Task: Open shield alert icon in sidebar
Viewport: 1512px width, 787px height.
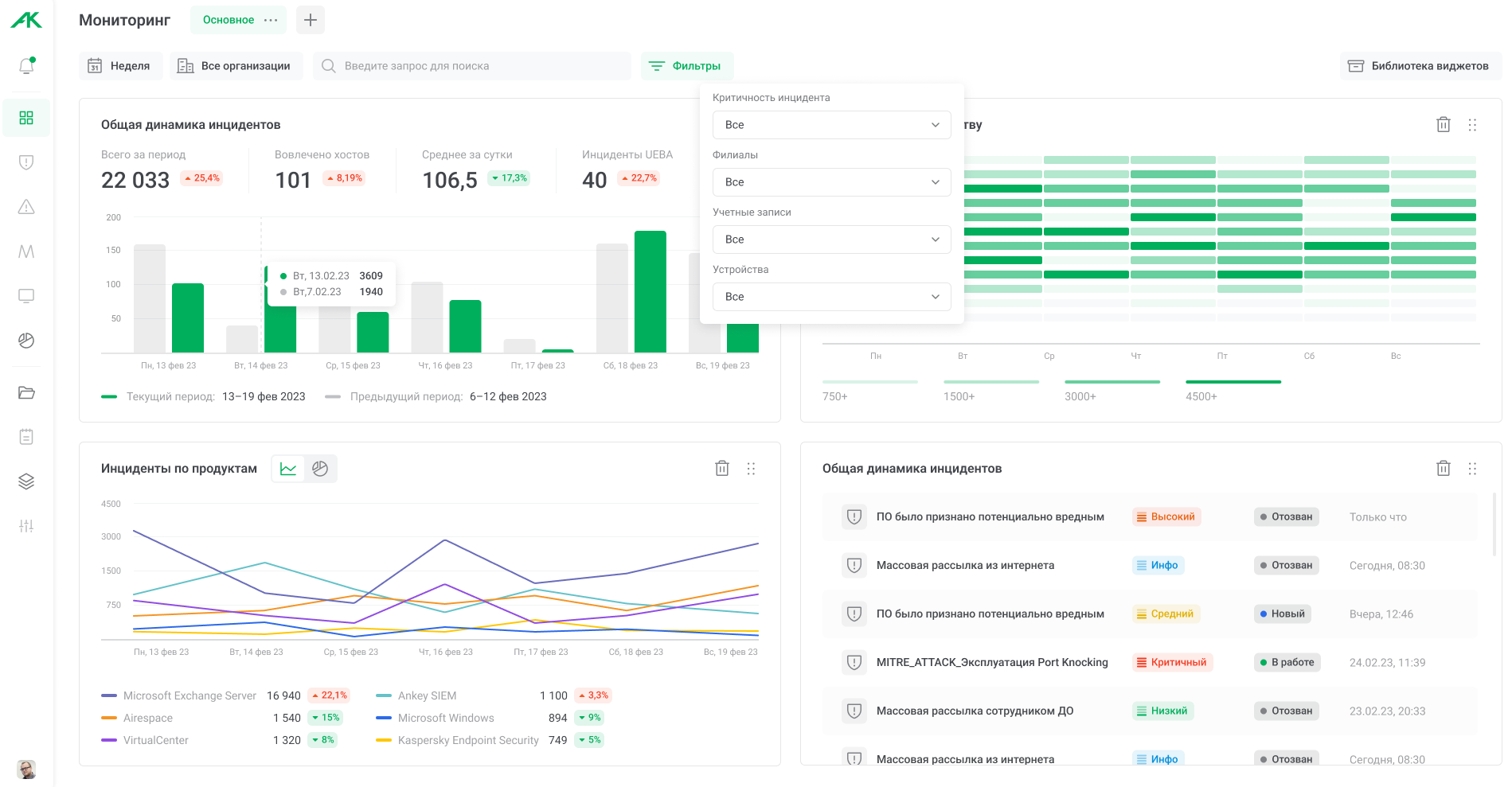Action: point(26,162)
